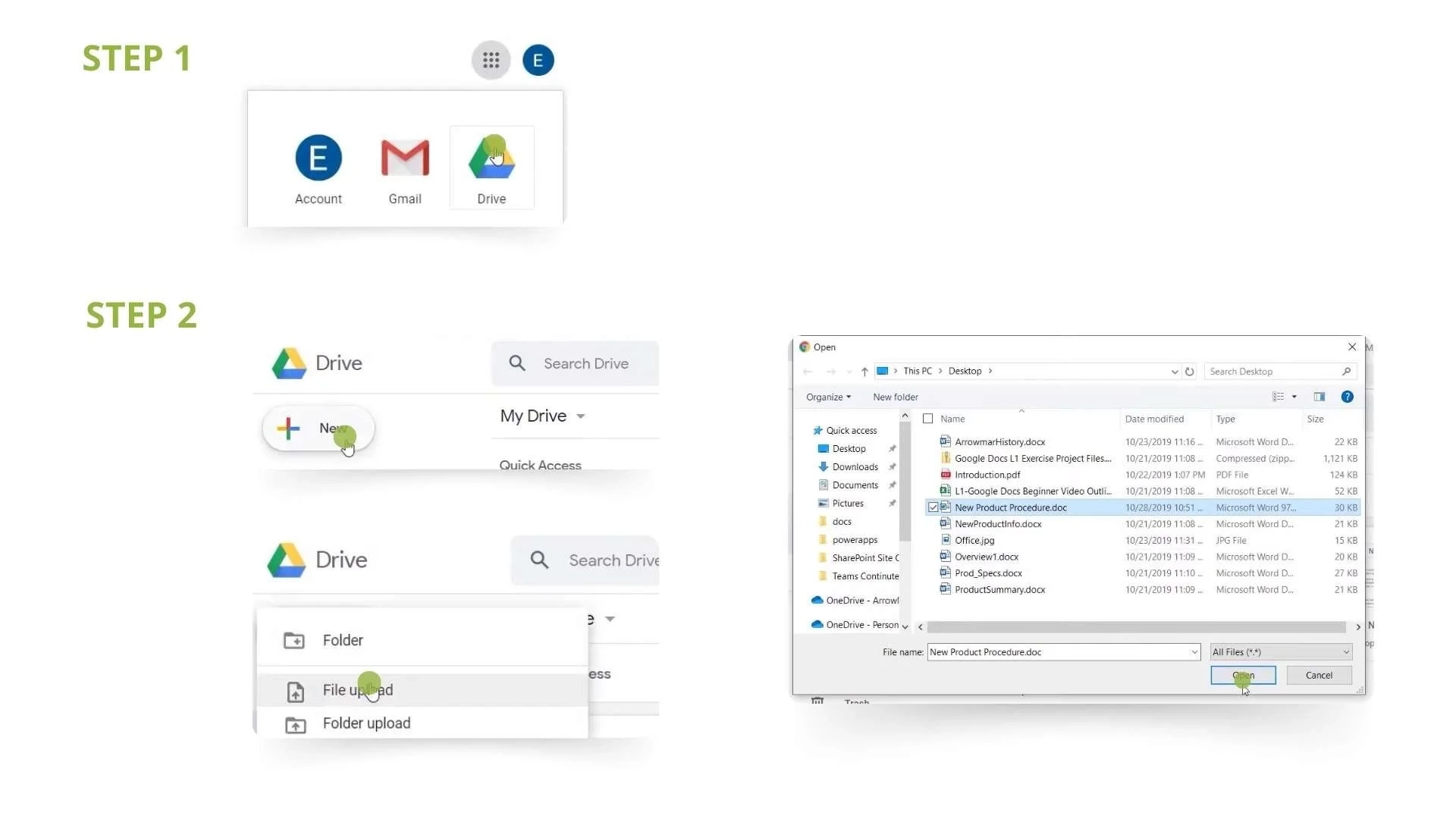Choose File upload from the New menu

(422, 690)
